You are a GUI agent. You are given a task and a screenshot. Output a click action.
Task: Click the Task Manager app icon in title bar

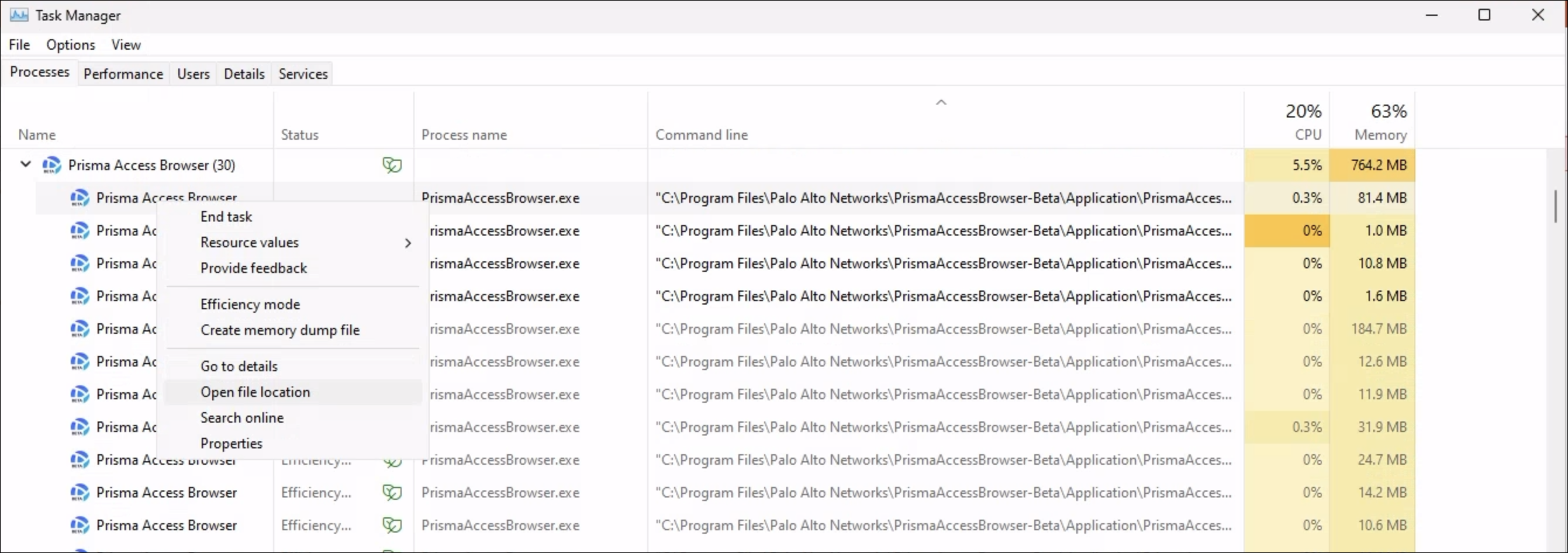pos(19,15)
